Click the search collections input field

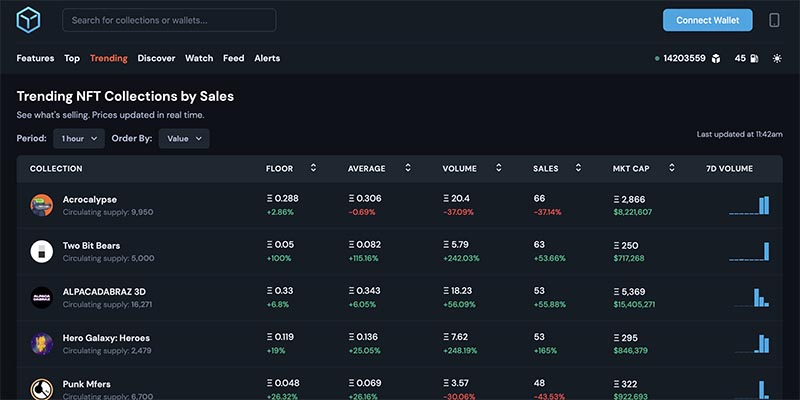[169, 20]
